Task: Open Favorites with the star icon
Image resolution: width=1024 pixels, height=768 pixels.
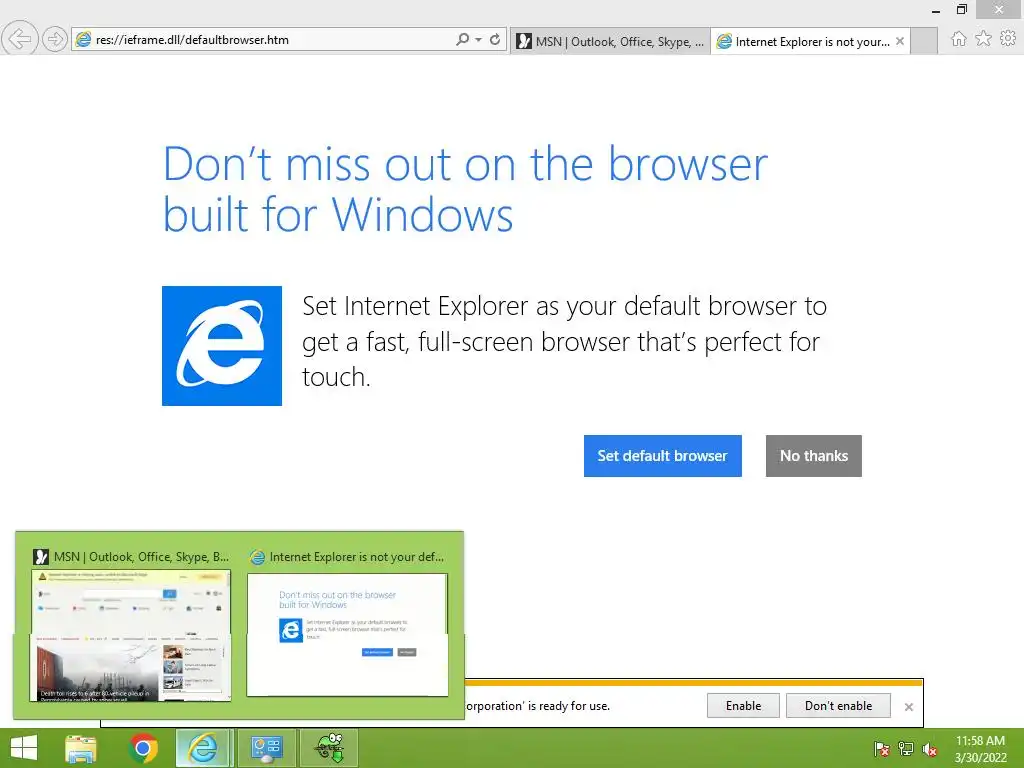Action: 983,39
